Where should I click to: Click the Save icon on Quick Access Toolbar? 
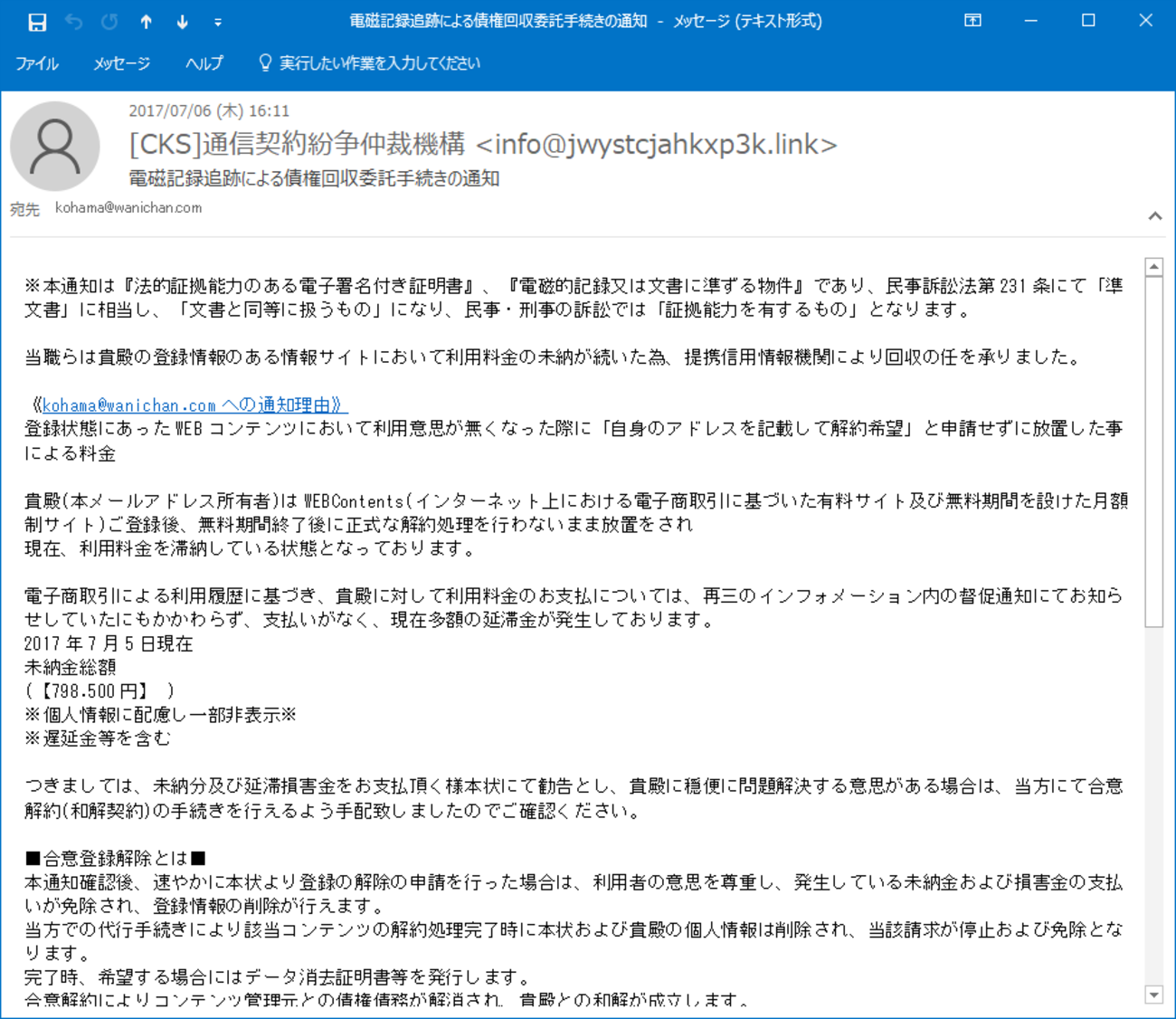click(35, 20)
